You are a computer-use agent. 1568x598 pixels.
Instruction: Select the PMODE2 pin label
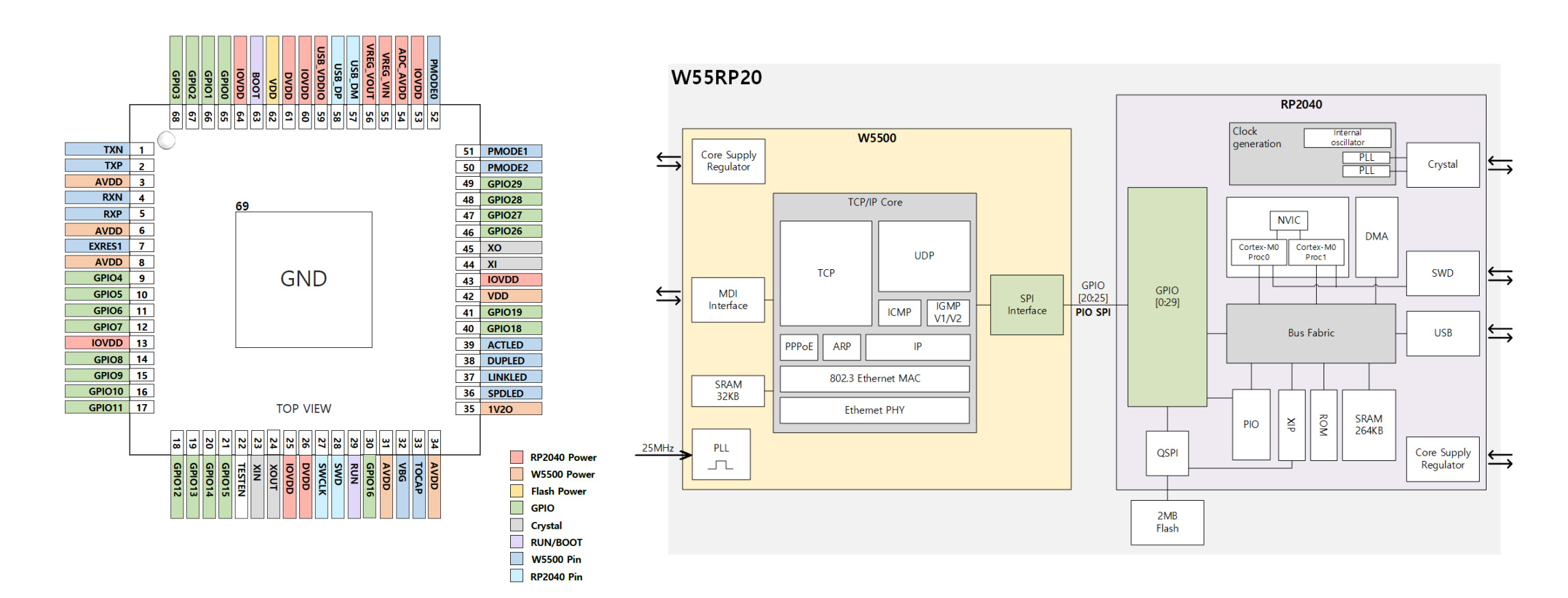(x=511, y=167)
